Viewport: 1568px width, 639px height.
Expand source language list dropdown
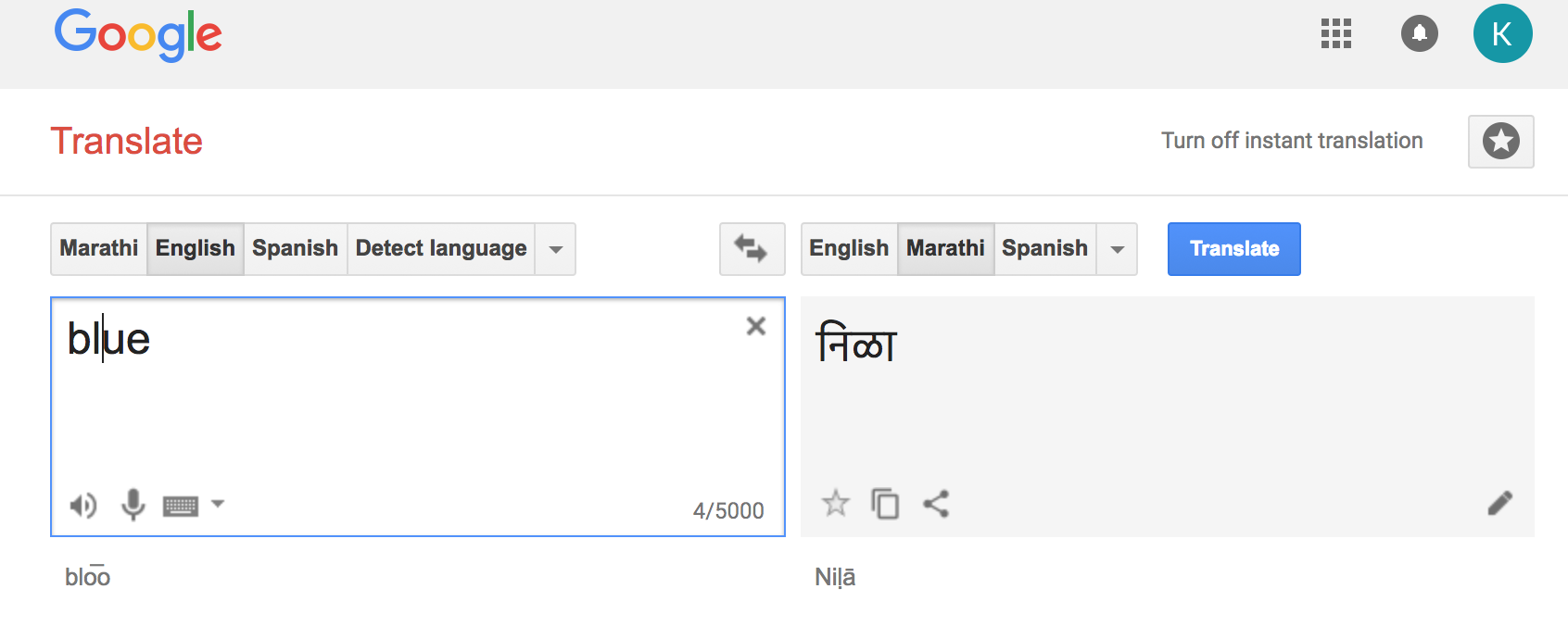[x=555, y=249]
